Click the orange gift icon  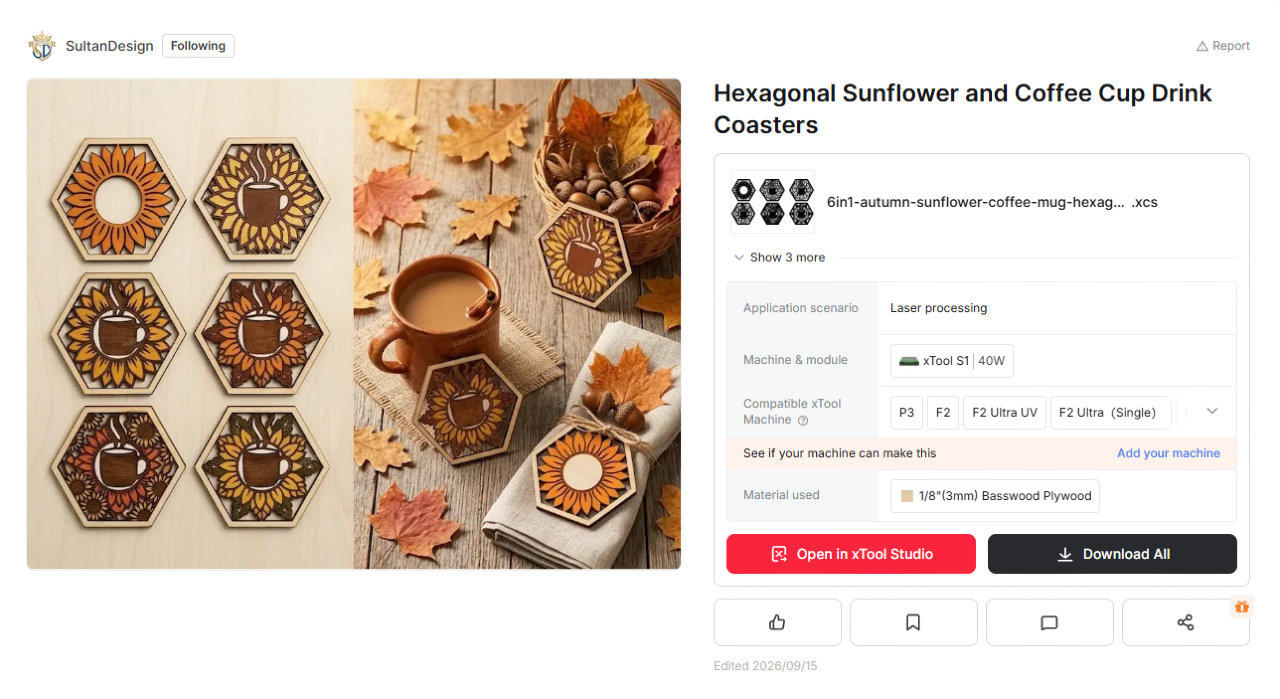(1242, 607)
